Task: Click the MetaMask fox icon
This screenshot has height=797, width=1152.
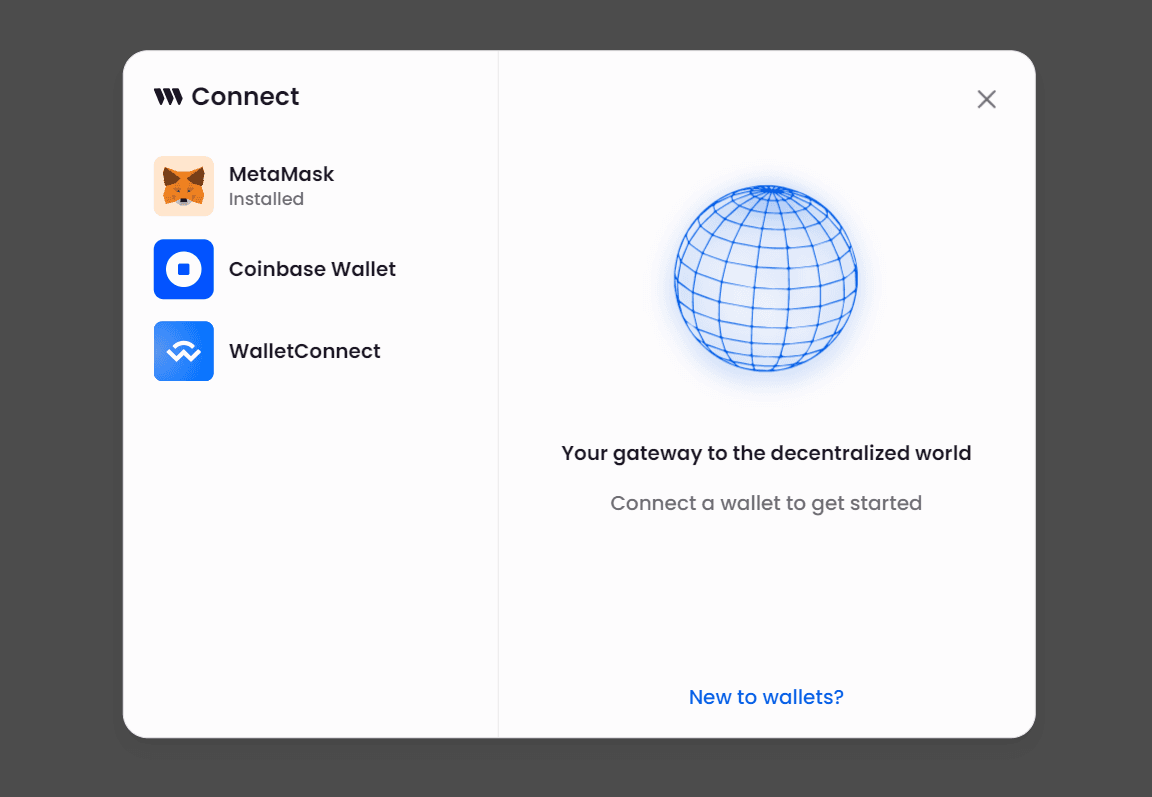Action: coord(184,186)
